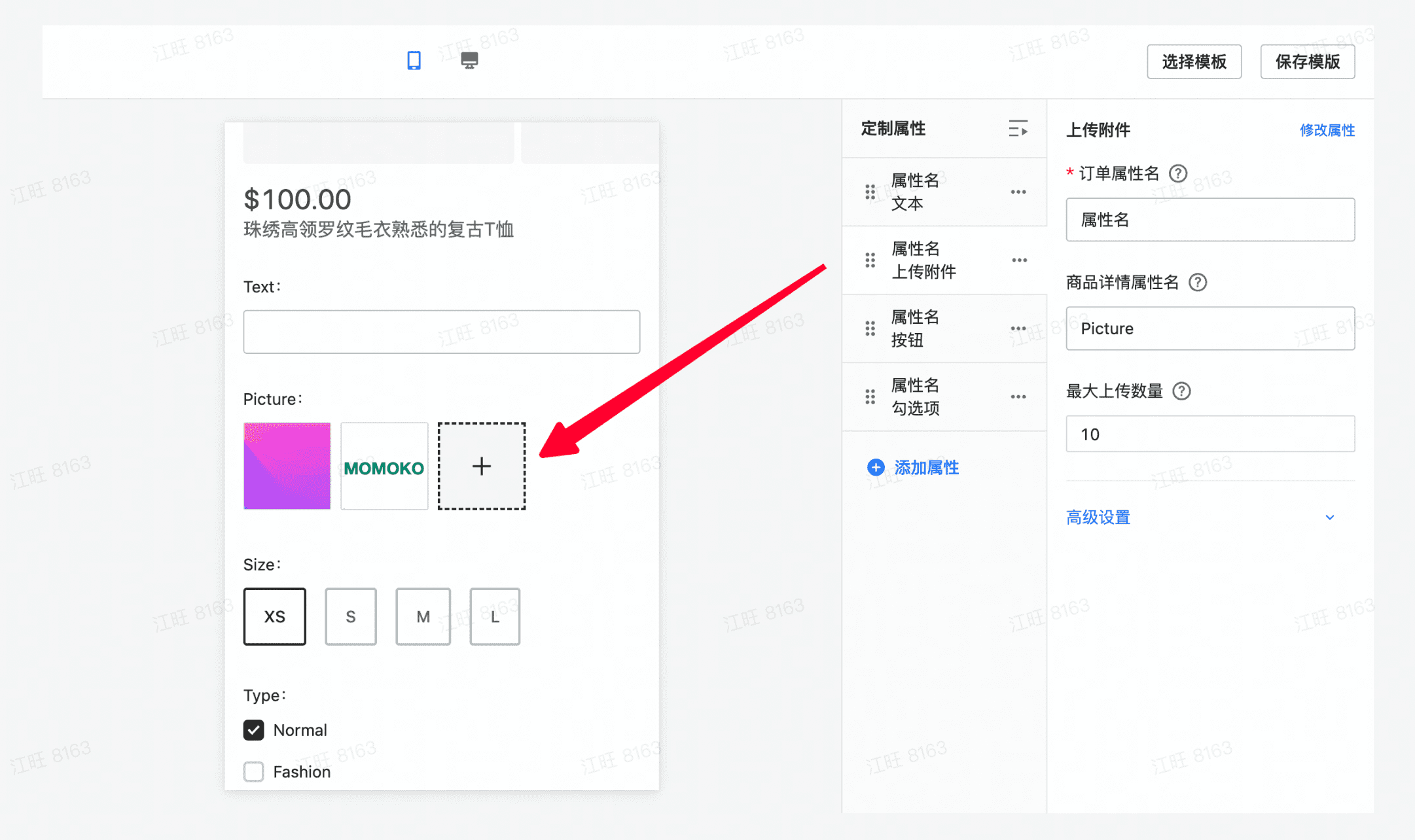Click help icon beside 最大上传数量
The image size is (1415, 840).
coord(1181,391)
